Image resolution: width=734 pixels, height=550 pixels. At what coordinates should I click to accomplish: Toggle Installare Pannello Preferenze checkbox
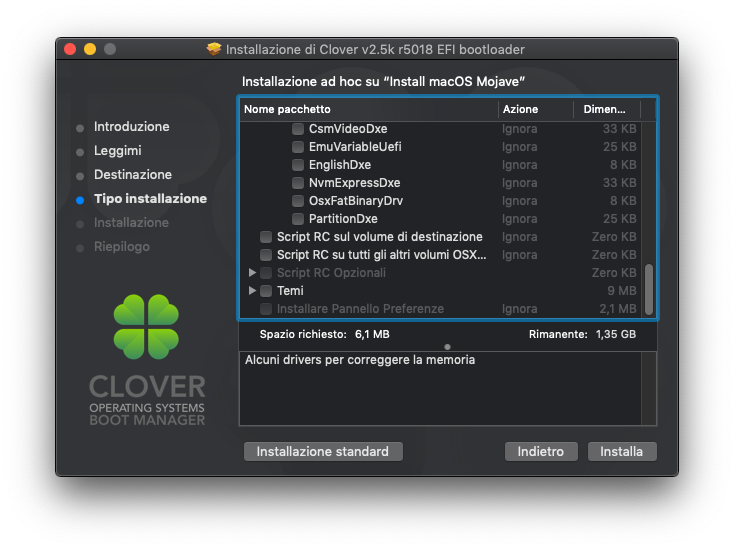click(266, 309)
